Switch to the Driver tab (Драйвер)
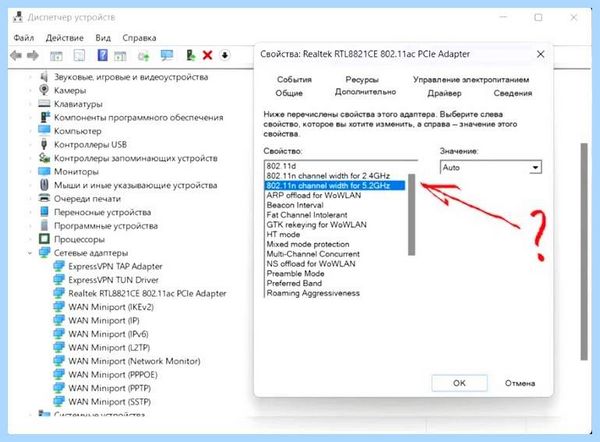 tap(444, 93)
